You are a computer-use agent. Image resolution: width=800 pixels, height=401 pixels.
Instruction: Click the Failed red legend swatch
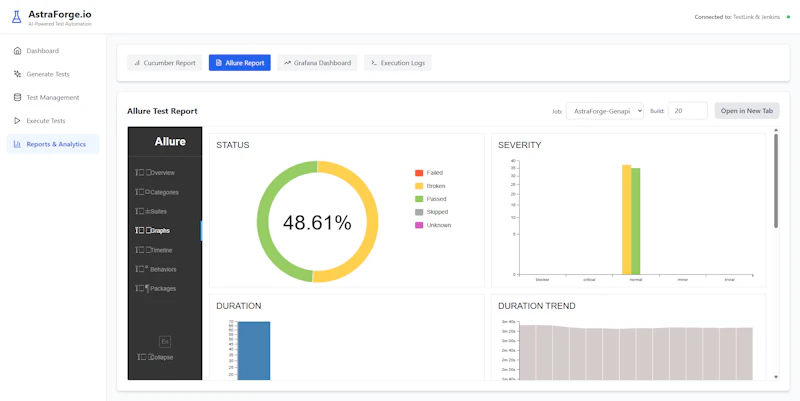419,173
